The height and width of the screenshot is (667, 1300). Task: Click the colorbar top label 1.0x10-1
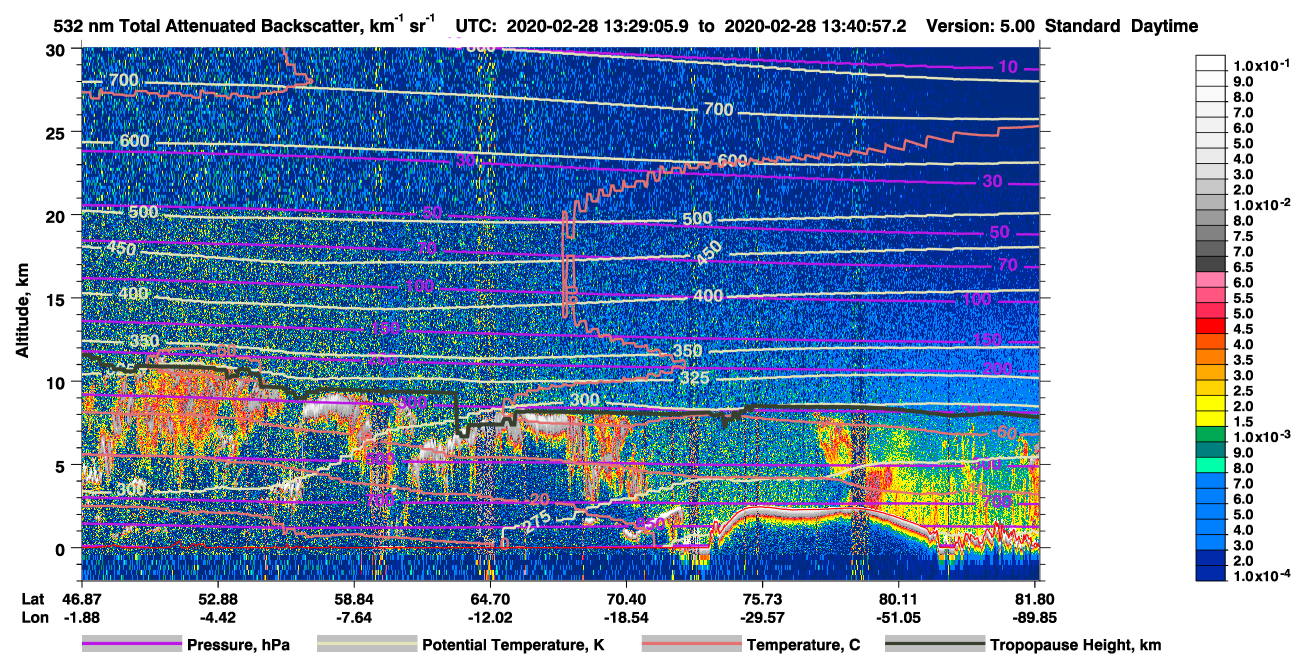pos(1263,64)
